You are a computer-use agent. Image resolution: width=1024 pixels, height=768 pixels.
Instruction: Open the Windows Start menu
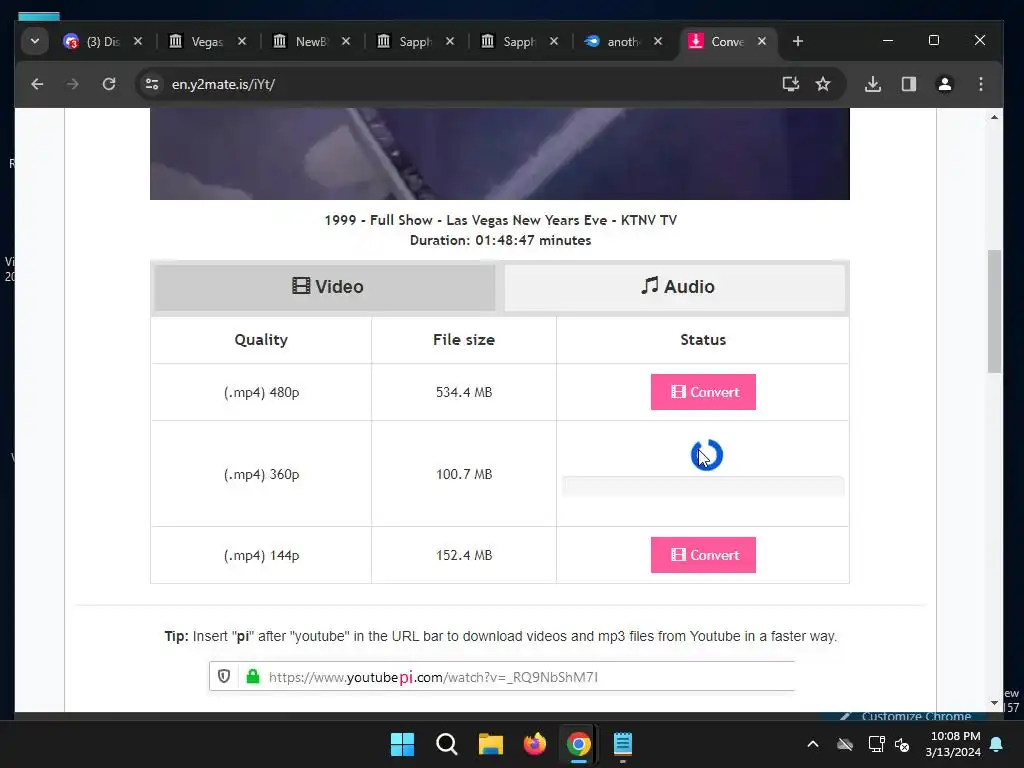[x=402, y=744]
